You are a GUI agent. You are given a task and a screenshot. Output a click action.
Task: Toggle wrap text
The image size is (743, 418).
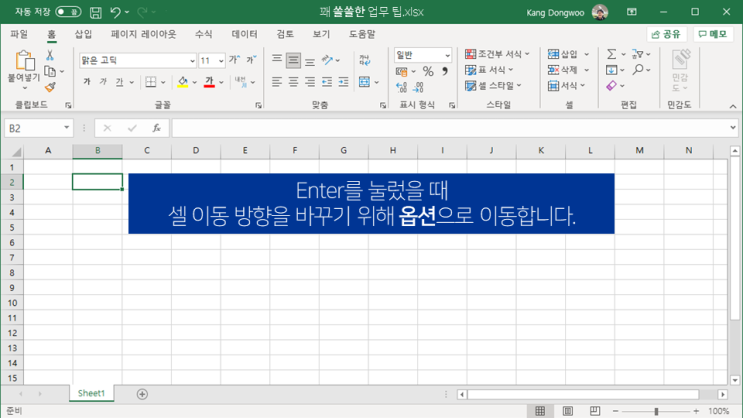point(364,60)
